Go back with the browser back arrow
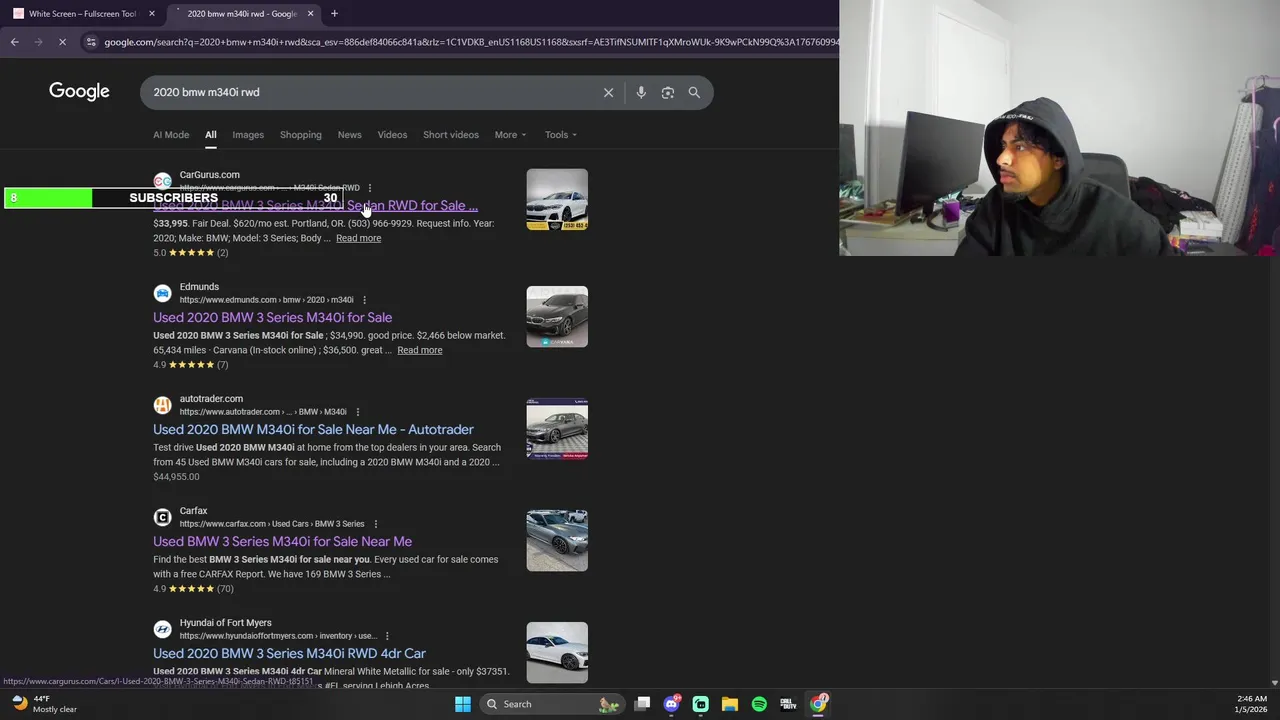Viewport: 1280px width, 720px height. [x=14, y=42]
